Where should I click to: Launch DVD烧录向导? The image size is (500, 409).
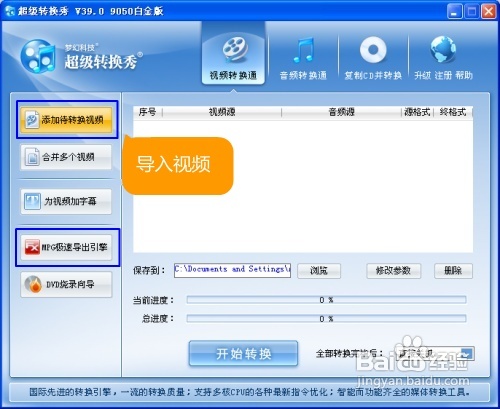[66, 285]
